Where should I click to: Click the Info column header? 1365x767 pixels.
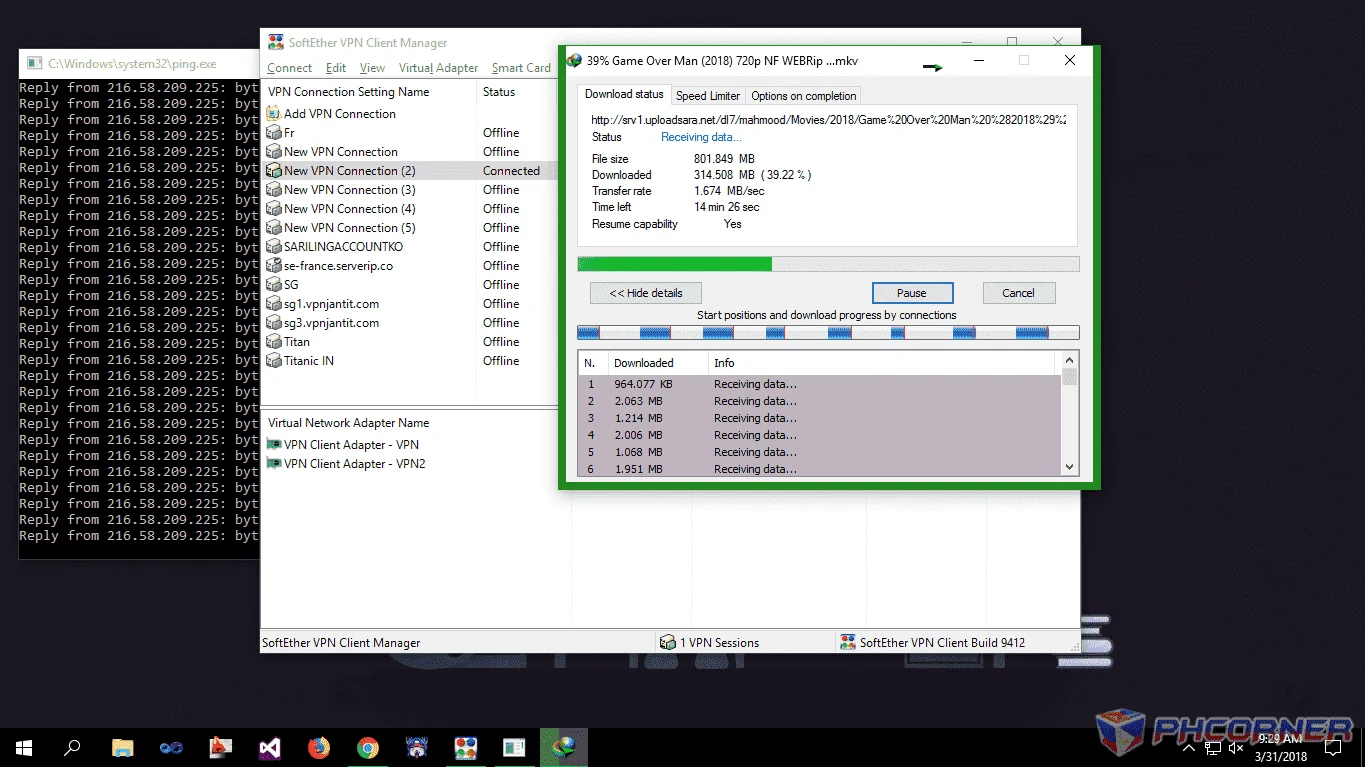pyautogui.click(x=880, y=363)
